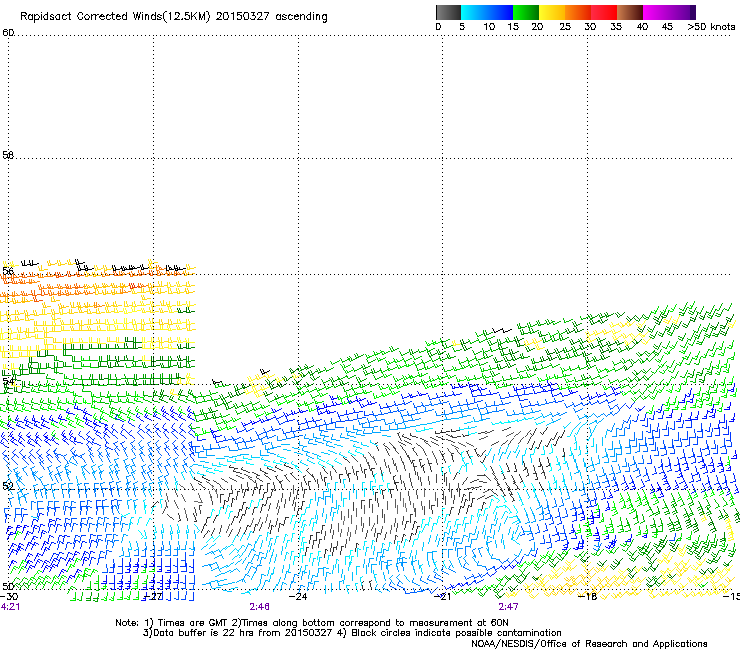This screenshot has height=650, width=740.
Task: Pick the yellow 20-25 knots color segment
Action: (552, 12)
